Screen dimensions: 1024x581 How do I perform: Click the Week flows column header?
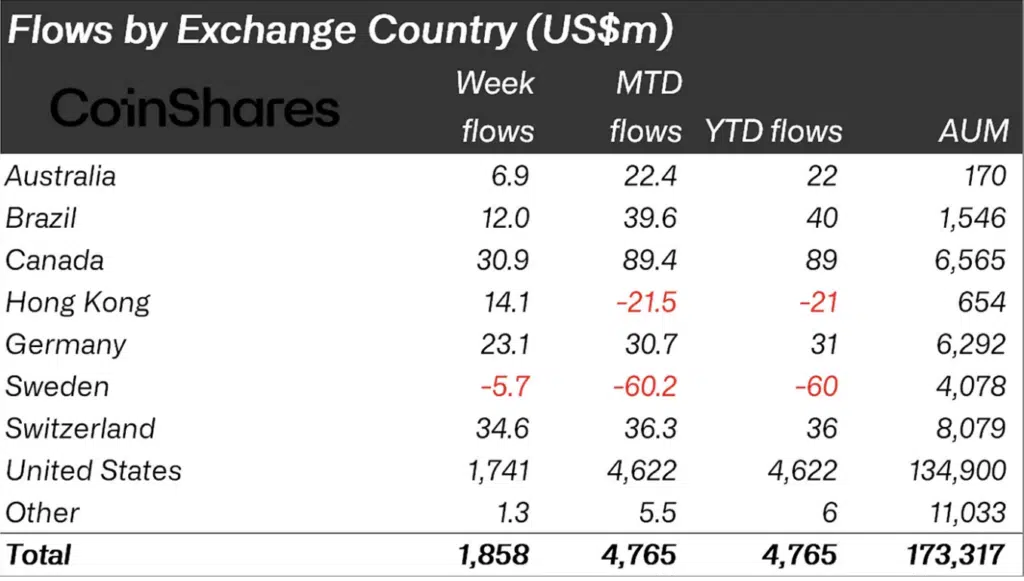tap(496, 106)
